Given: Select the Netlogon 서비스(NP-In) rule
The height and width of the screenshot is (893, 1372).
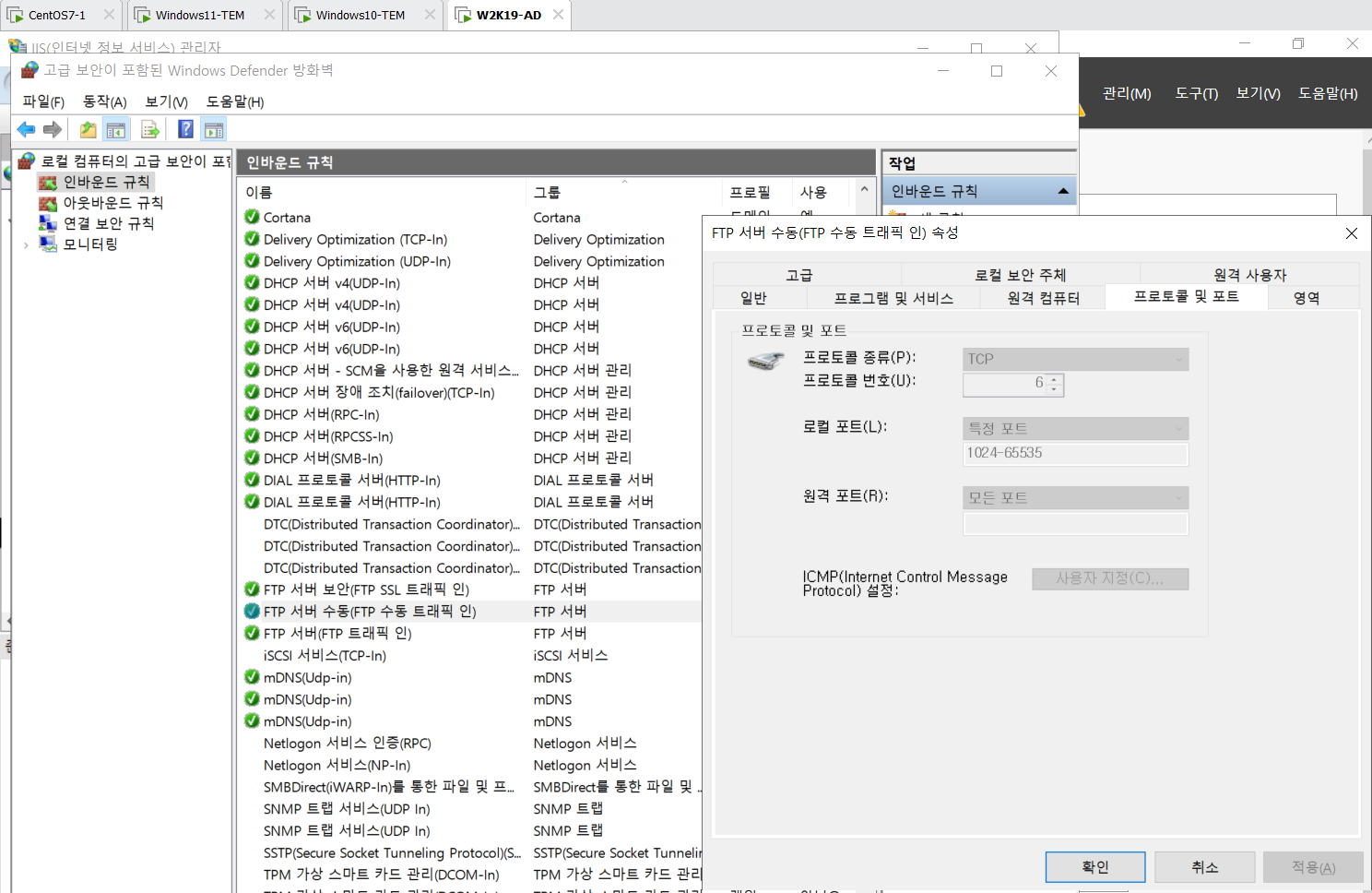Looking at the screenshot, I should pyautogui.click(x=337, y=765).
